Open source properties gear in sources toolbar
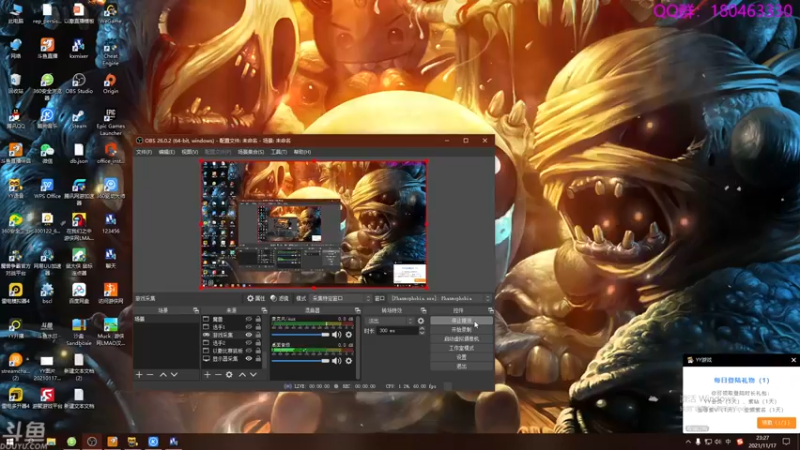 pyautogui.click(x=229, y=374)
